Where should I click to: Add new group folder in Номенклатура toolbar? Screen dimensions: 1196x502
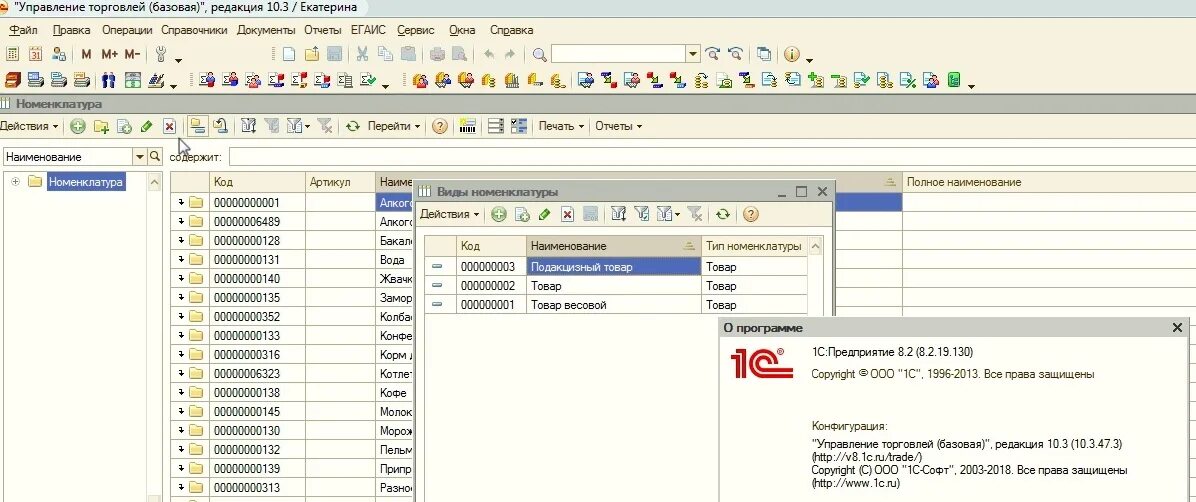[x=101, y=127]
